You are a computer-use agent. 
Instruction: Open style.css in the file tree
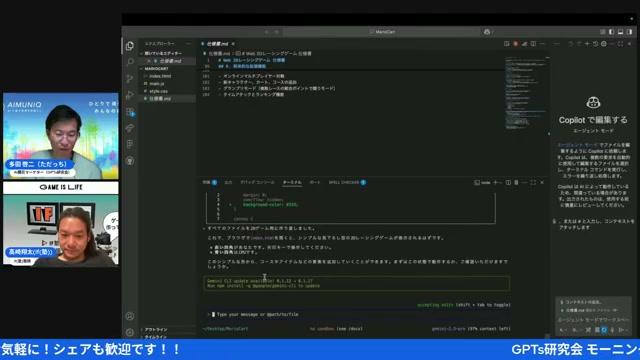click(158, 91)
